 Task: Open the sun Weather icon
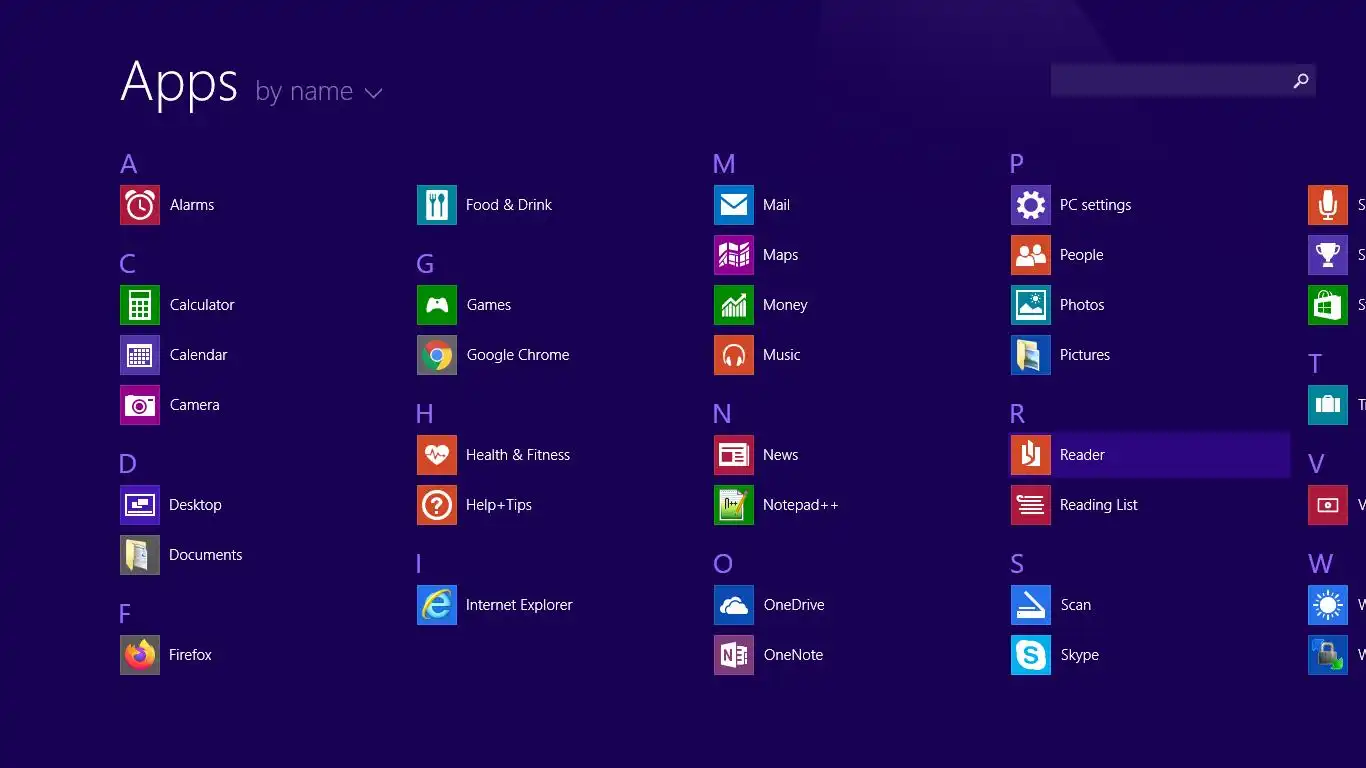tap(1328, 605)
